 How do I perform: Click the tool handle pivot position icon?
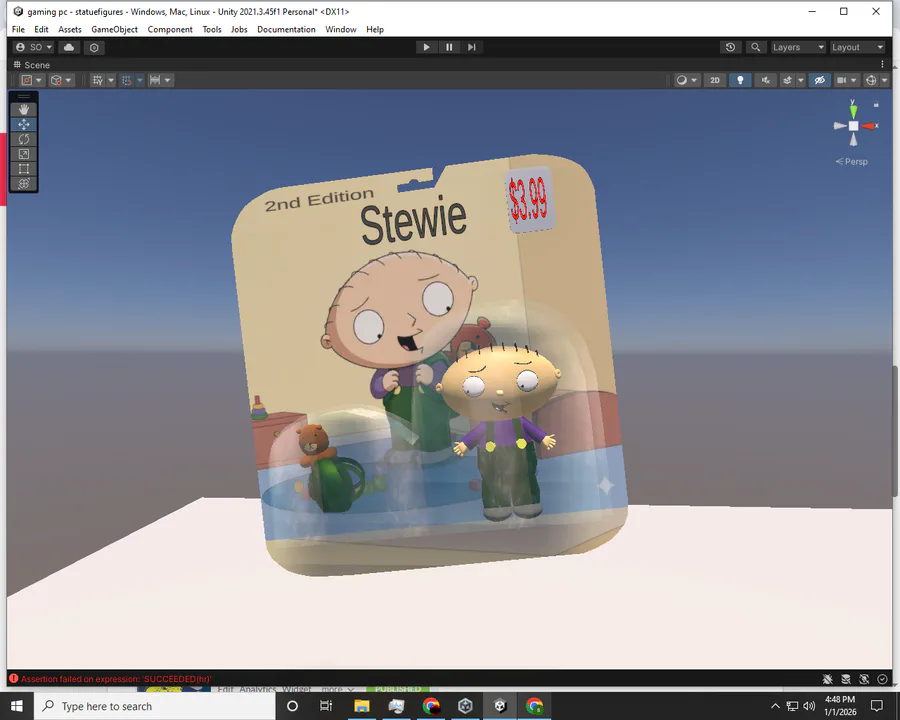(x=26, y=80)
